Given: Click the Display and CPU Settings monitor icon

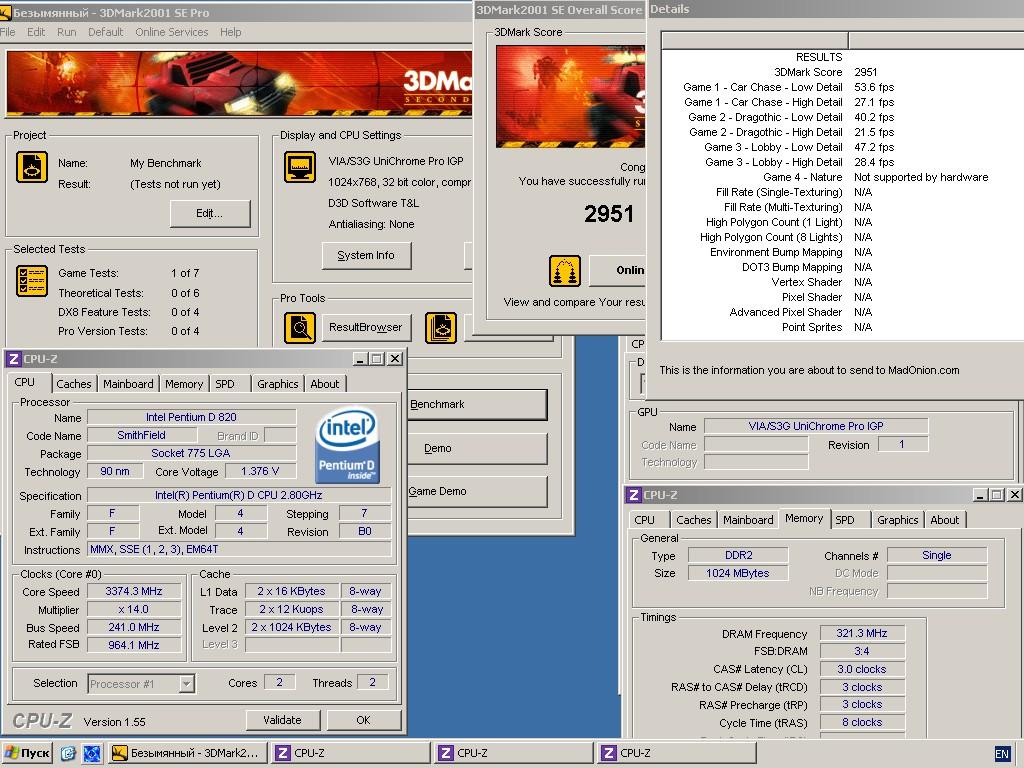Looking at the screenshot, I should pyautogui.click(x=300, y=167).
